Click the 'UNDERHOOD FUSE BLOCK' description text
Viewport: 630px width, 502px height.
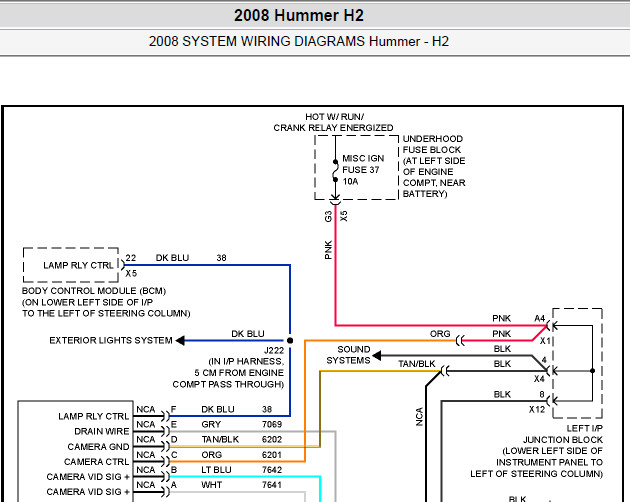tap(434, 166)
